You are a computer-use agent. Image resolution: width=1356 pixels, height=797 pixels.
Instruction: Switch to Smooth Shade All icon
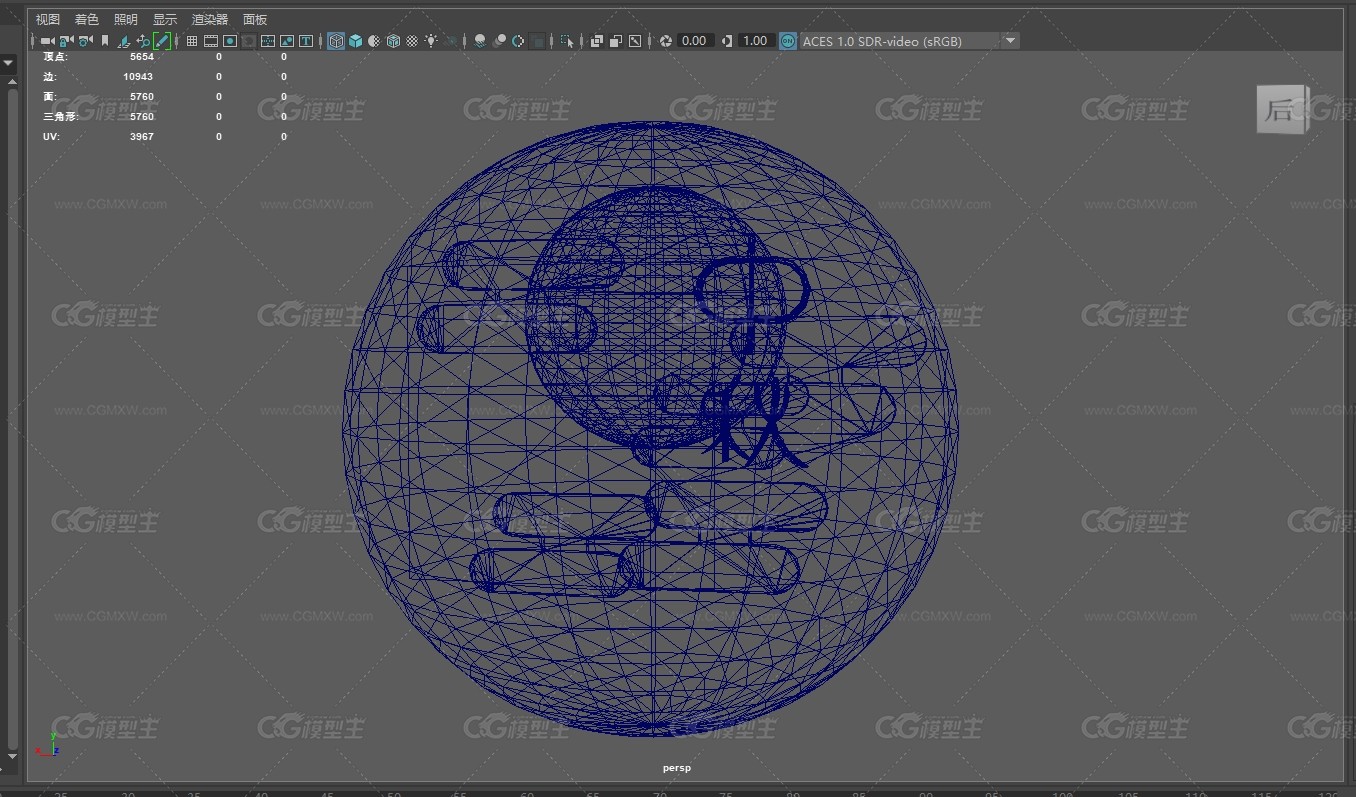[x=355, y=41]
